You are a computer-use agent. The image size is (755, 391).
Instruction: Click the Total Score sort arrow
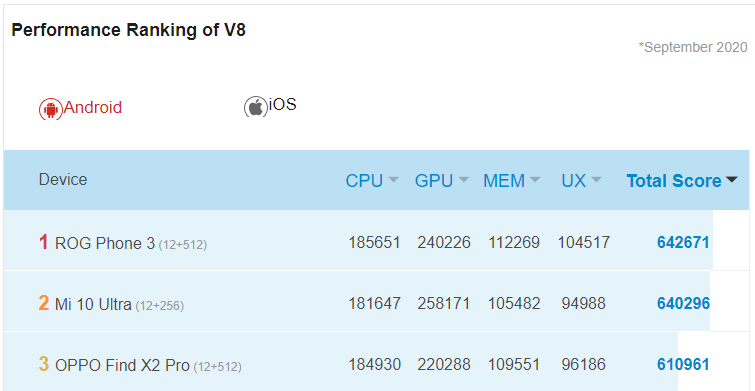click(x=731, y=180)
